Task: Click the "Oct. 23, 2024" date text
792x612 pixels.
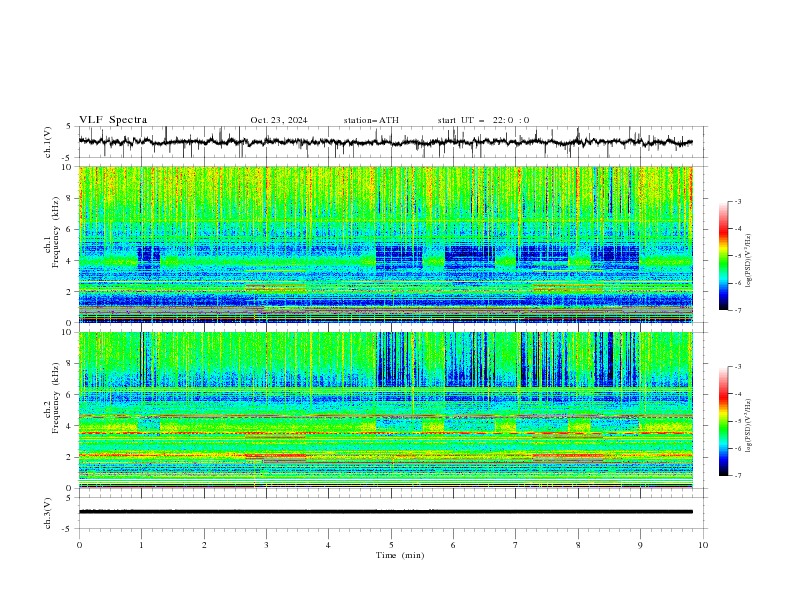Action: (279, 120)
